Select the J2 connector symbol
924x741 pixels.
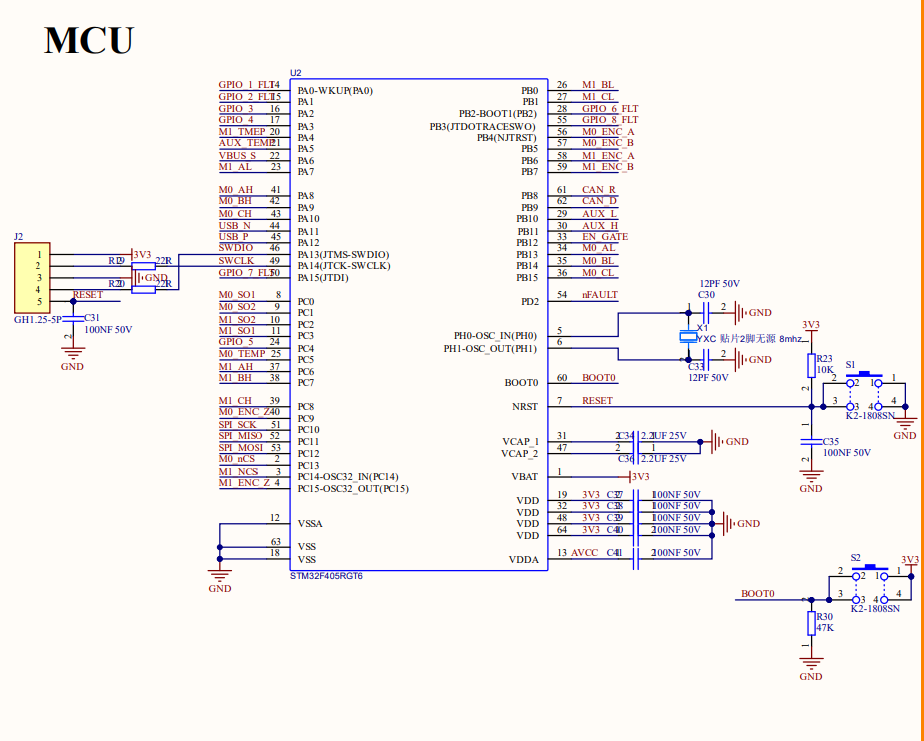coord(31,278)
